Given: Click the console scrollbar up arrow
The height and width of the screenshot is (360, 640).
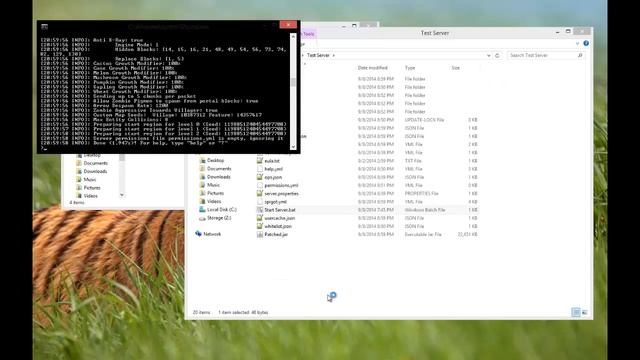Looking at the screenshot, I should [x=293, y=36].
